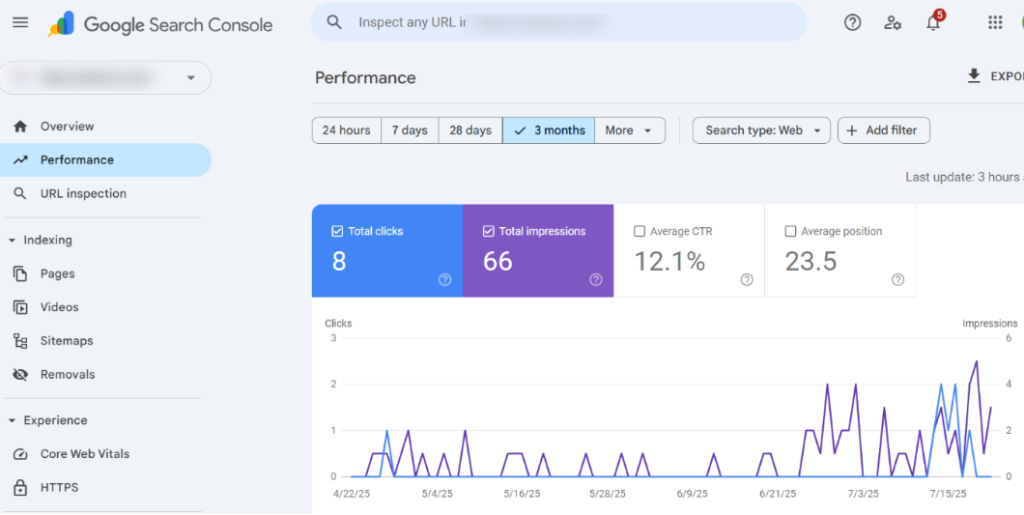This screenshot has height=515, width=1024.
Task: Click the Last update status text
Action: point(965,177)
